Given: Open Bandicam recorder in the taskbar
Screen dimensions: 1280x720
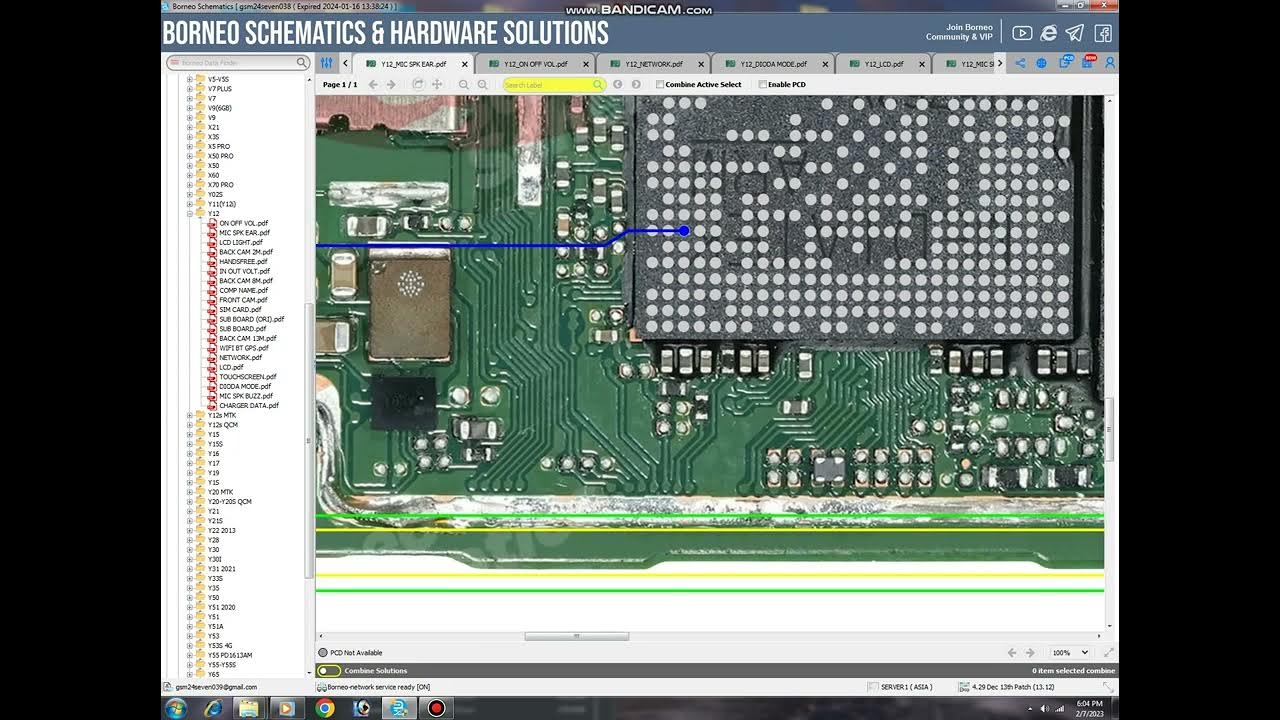Looking at the screenshot, I should coord(436,708).
